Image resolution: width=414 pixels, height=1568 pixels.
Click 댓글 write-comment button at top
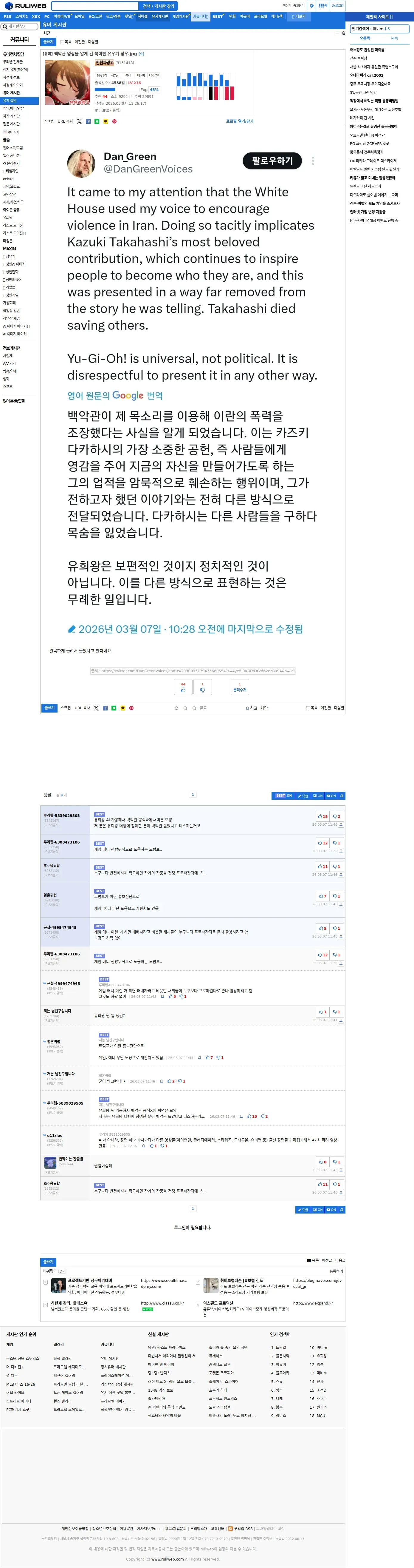click(x=303, y=795)
